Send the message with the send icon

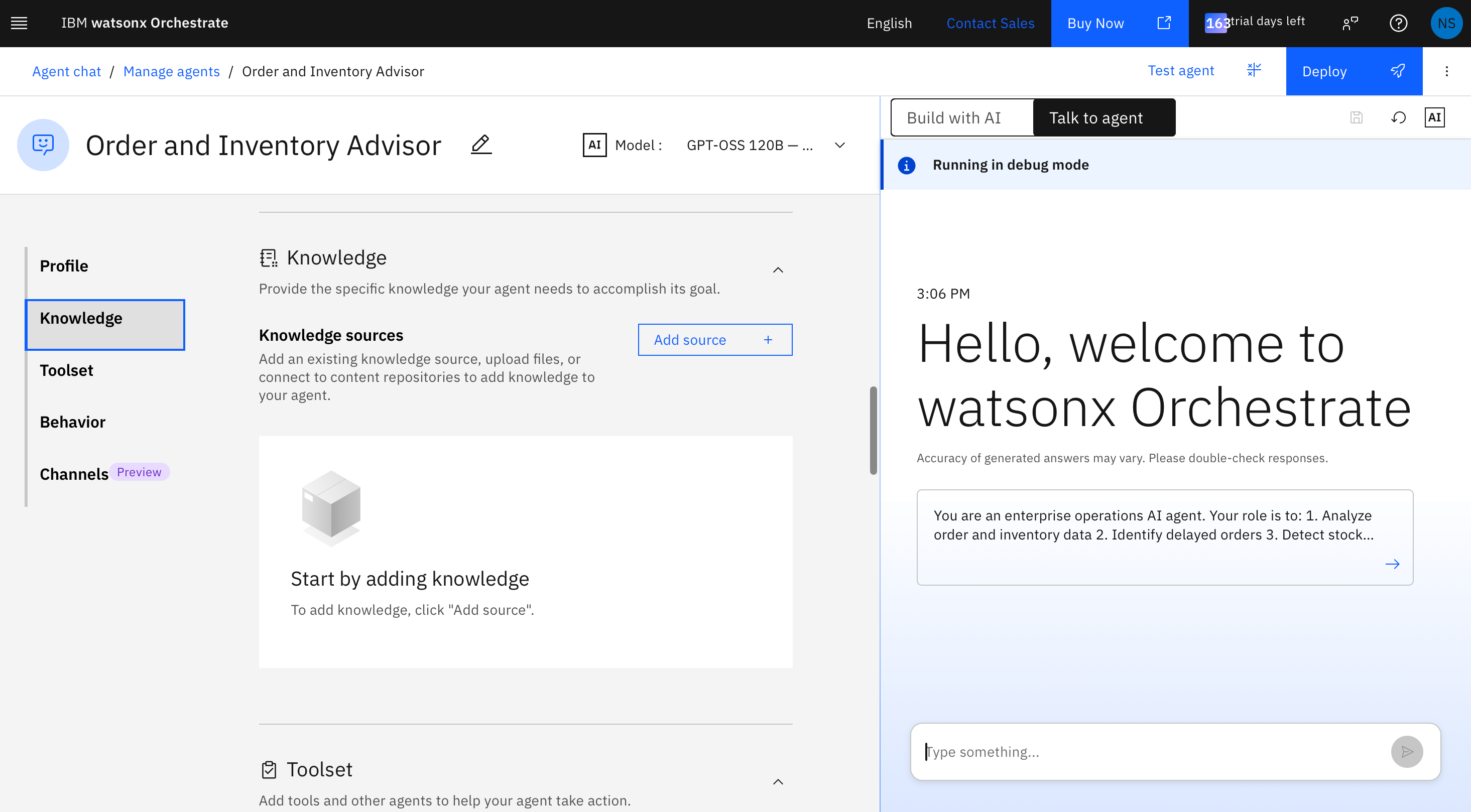tap(1406, 751)
